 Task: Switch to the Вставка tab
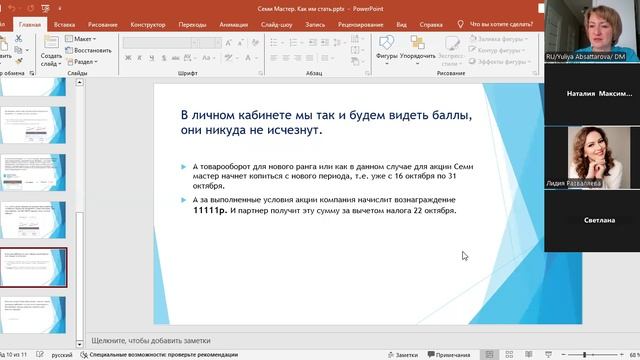coord(64,24)
